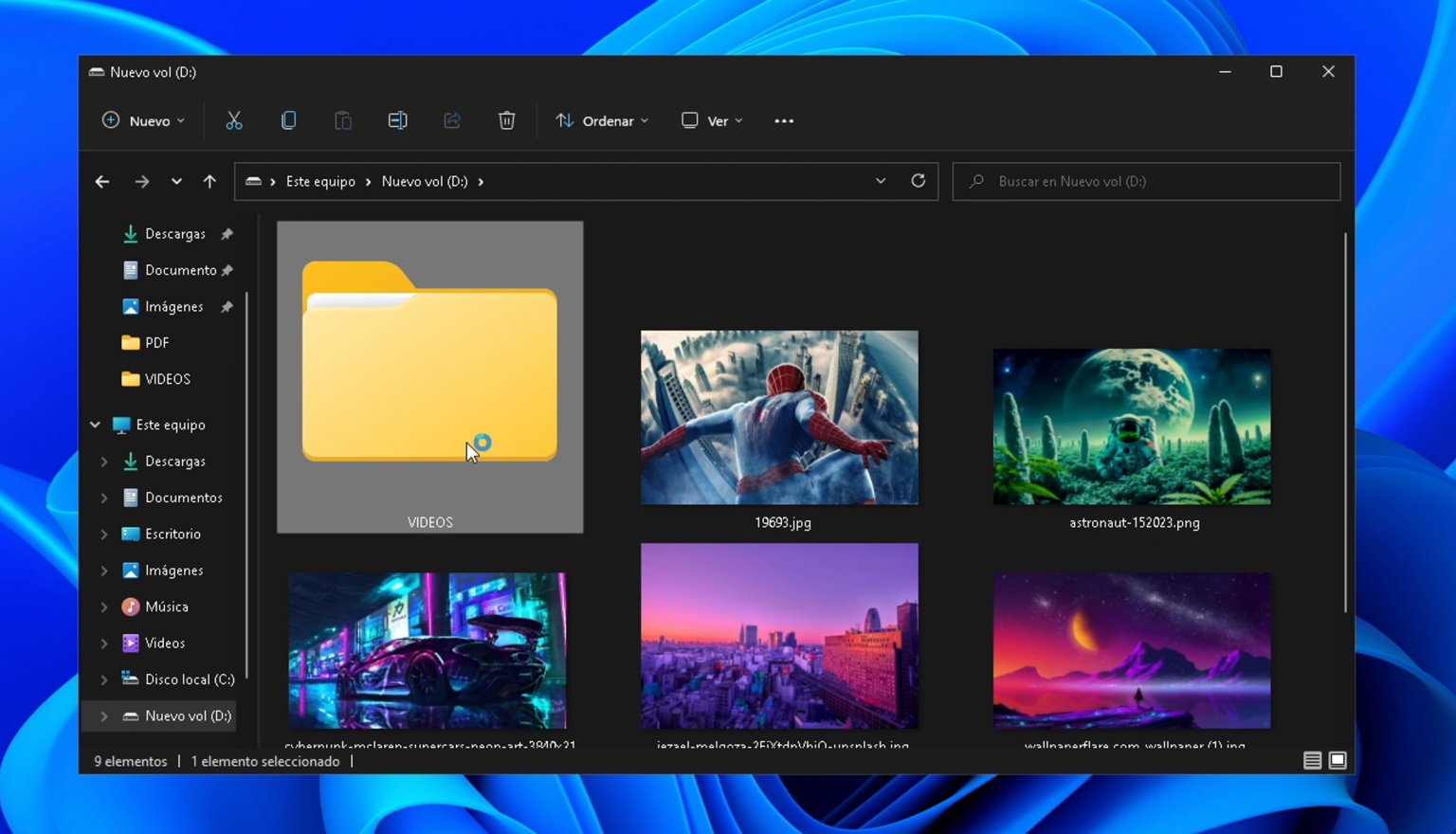Select Descargas in quick access
1456x834 pixels.
pos(164,234)
